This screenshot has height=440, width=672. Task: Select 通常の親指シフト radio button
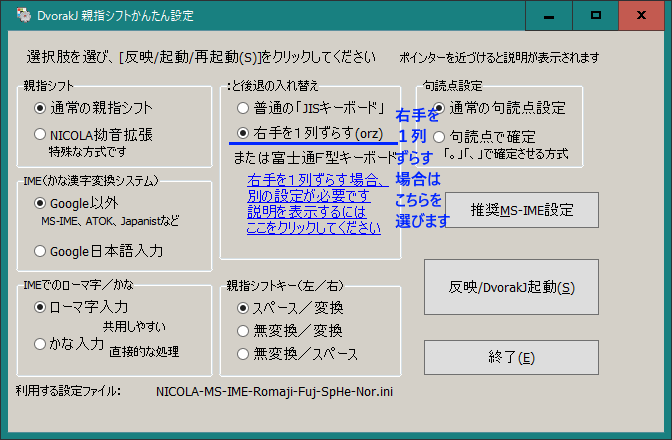pyautogui.click(x=40, y=107)
